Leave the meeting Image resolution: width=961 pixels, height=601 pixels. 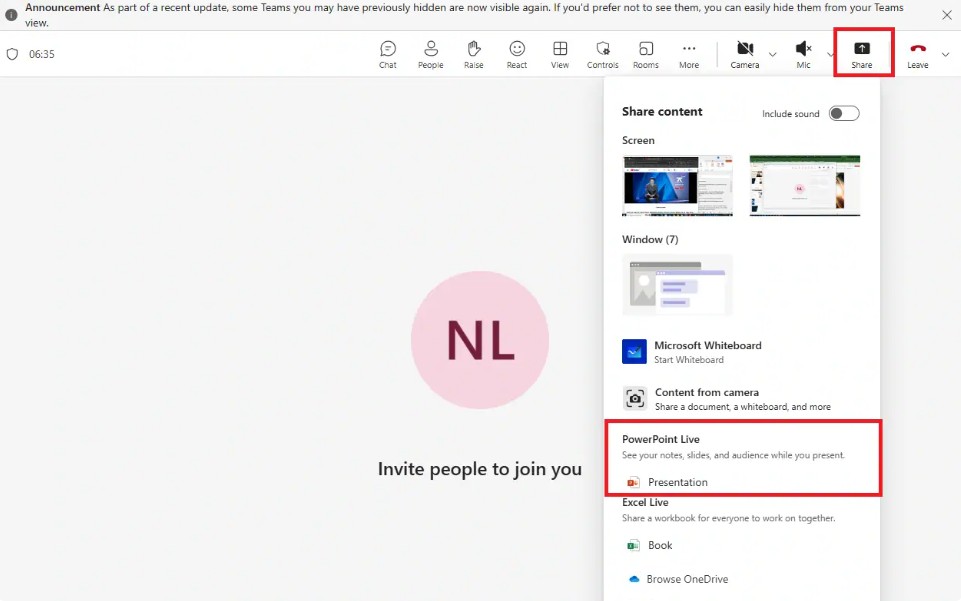tap(917, 54)
